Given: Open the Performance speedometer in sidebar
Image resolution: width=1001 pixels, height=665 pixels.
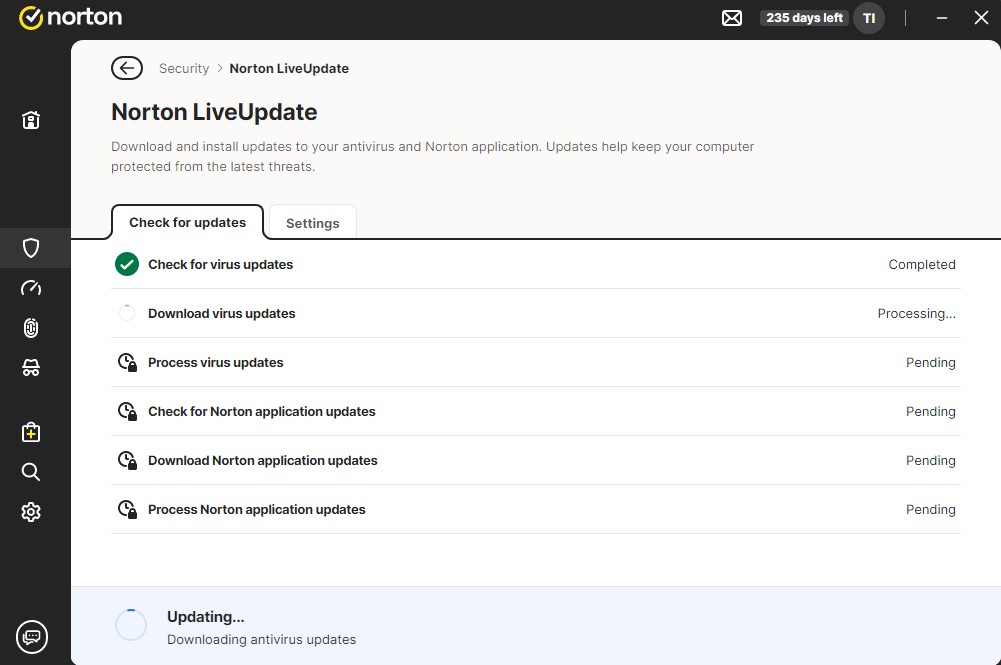Looking at the screenshot, I should point(31,288).
